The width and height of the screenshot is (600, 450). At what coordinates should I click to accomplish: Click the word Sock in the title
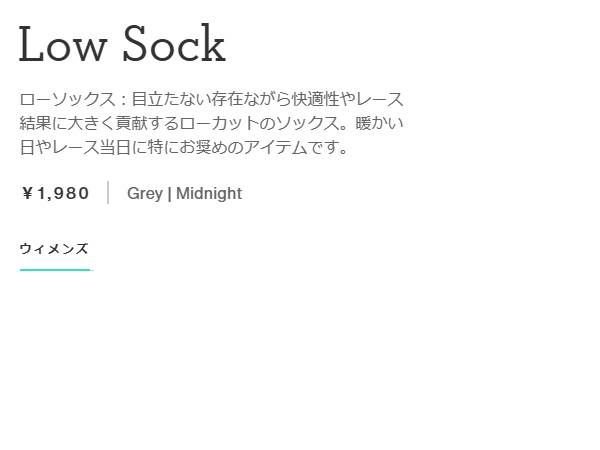pos(175,45)
